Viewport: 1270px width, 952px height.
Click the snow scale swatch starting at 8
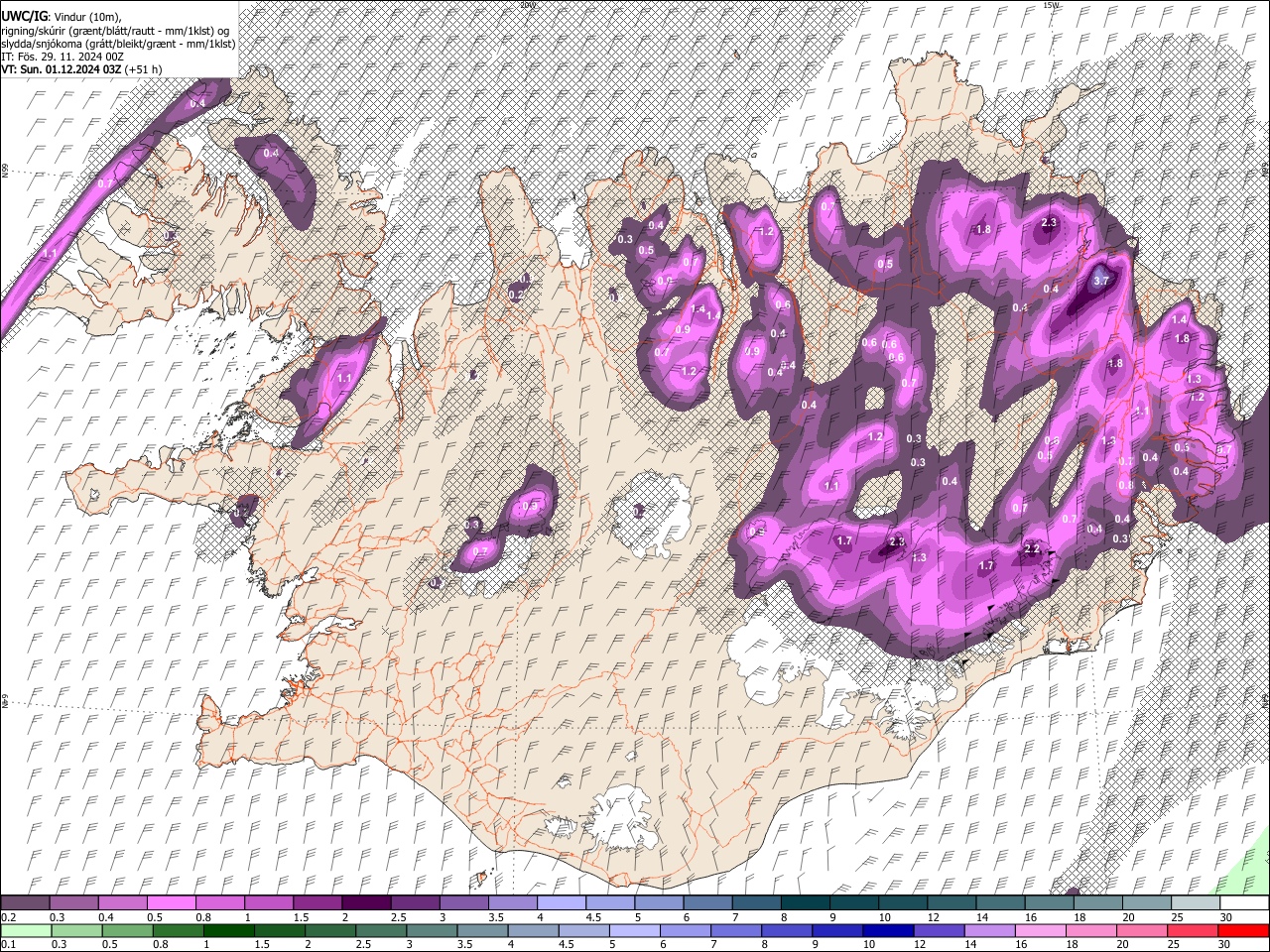click(805, 902)
